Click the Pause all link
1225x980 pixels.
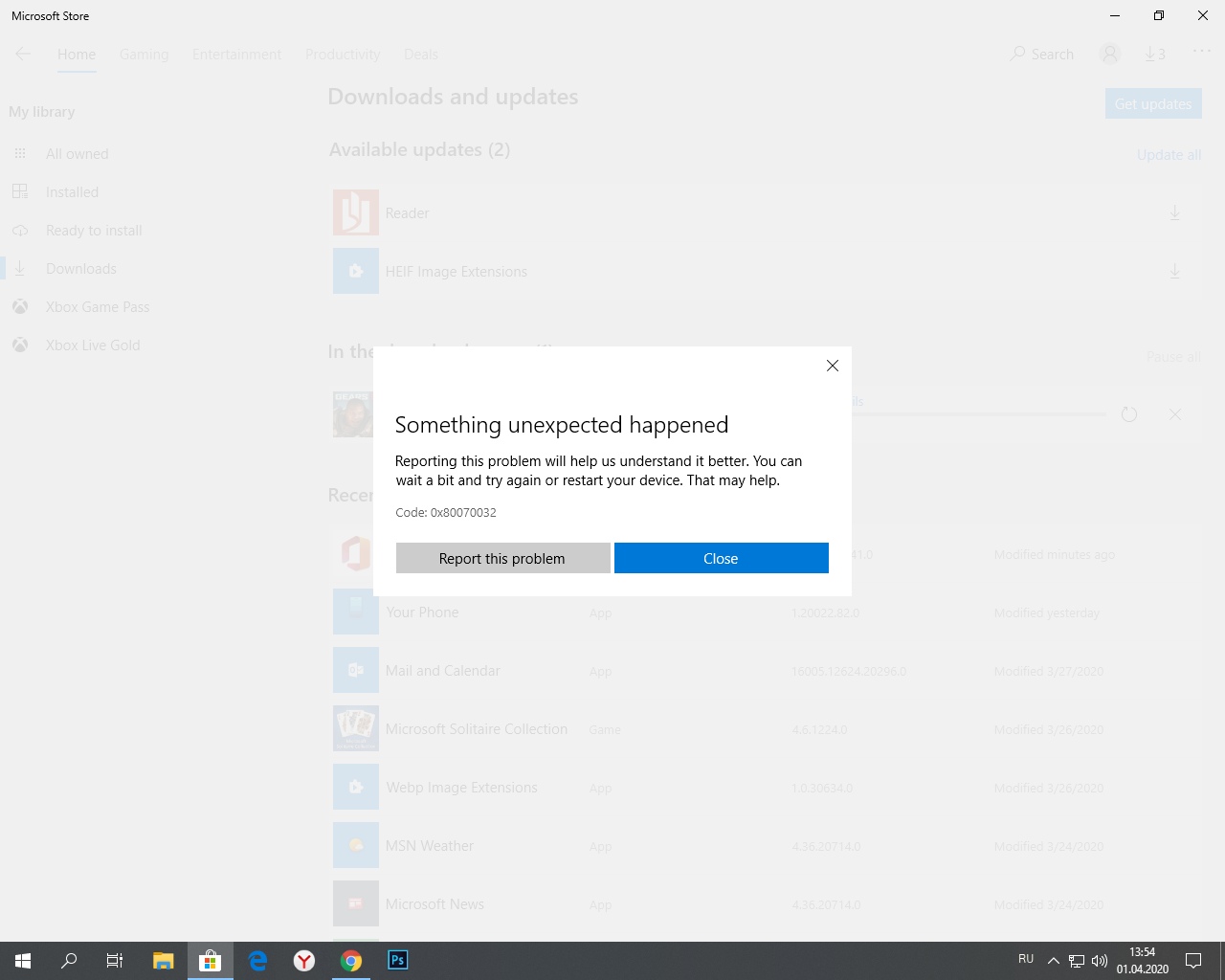click(x=1173, y=357)
